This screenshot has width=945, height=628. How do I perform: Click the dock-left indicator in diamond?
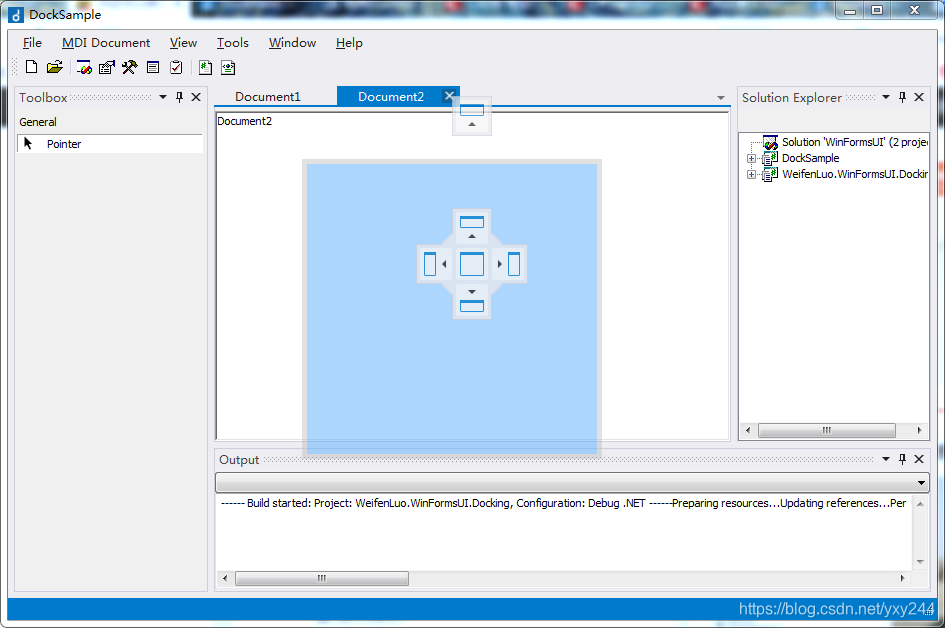[x=435, y=264]
